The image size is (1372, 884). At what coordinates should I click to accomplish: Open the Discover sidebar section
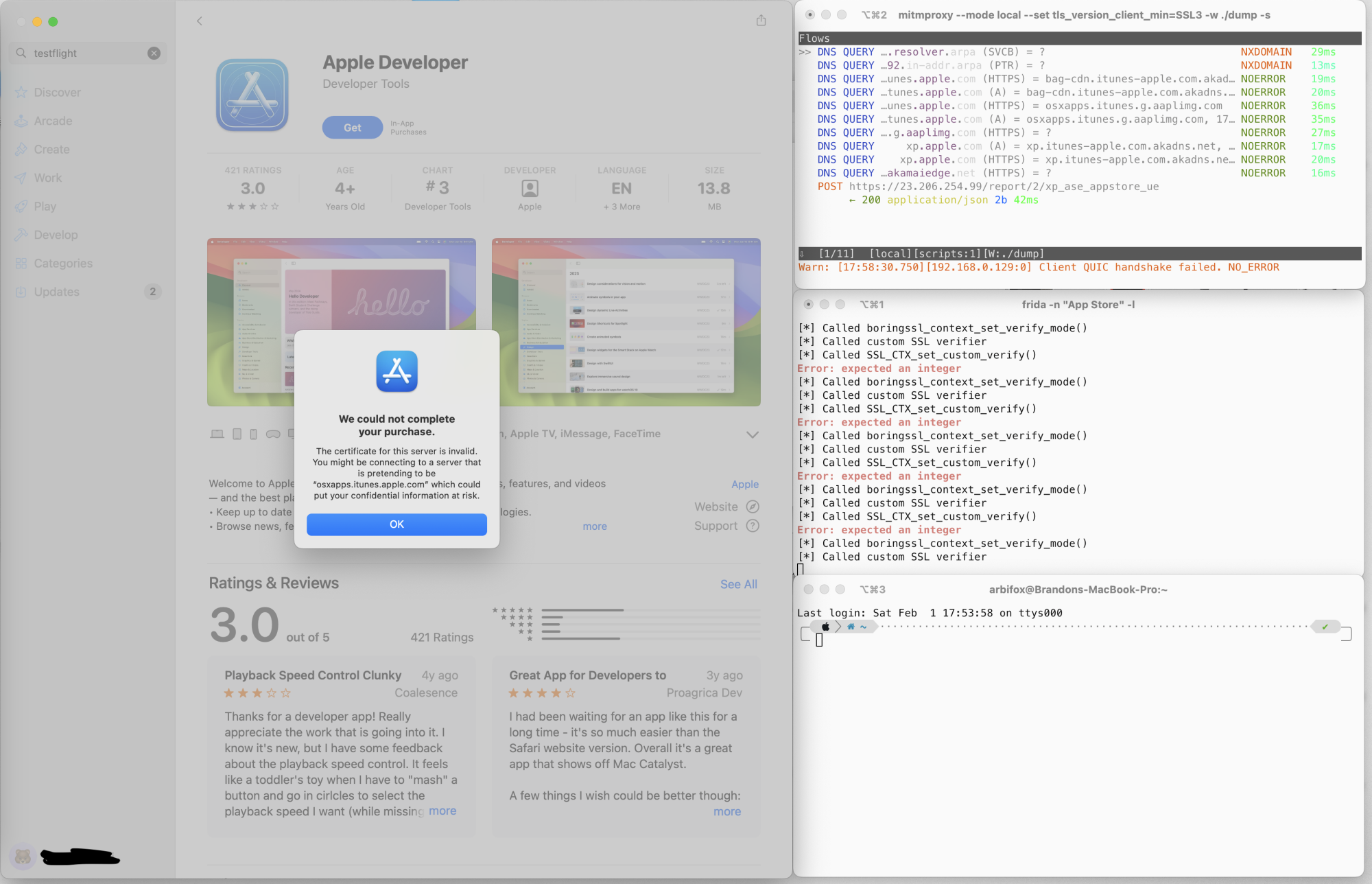pyautogui.click(x=57, y=93)
